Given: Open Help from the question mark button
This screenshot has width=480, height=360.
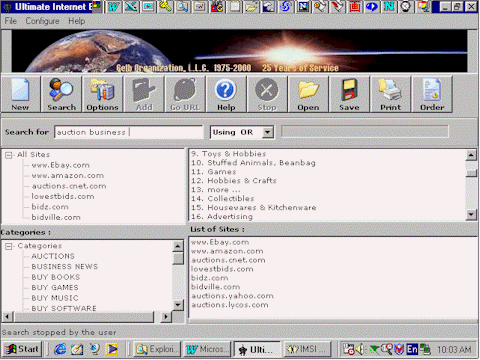Looking at the screenshot, I should point(226,94).
